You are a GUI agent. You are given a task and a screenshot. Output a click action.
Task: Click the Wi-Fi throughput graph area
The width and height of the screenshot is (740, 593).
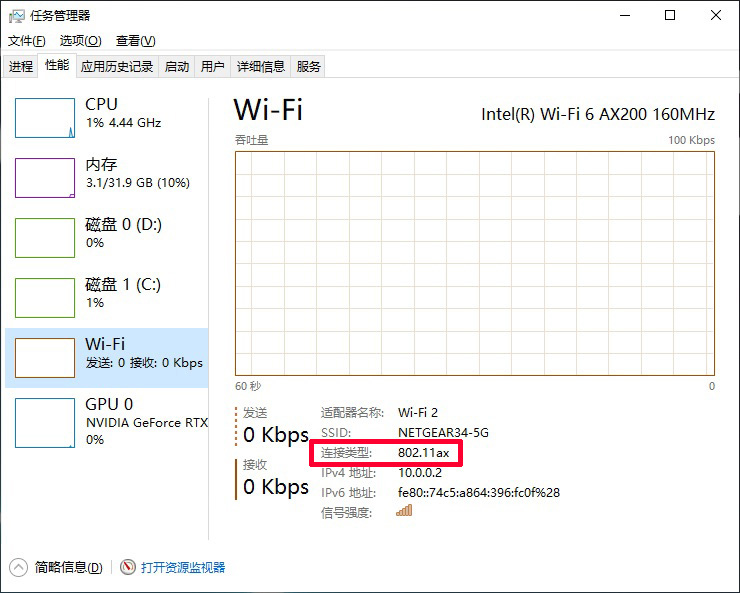pos(475,263)
